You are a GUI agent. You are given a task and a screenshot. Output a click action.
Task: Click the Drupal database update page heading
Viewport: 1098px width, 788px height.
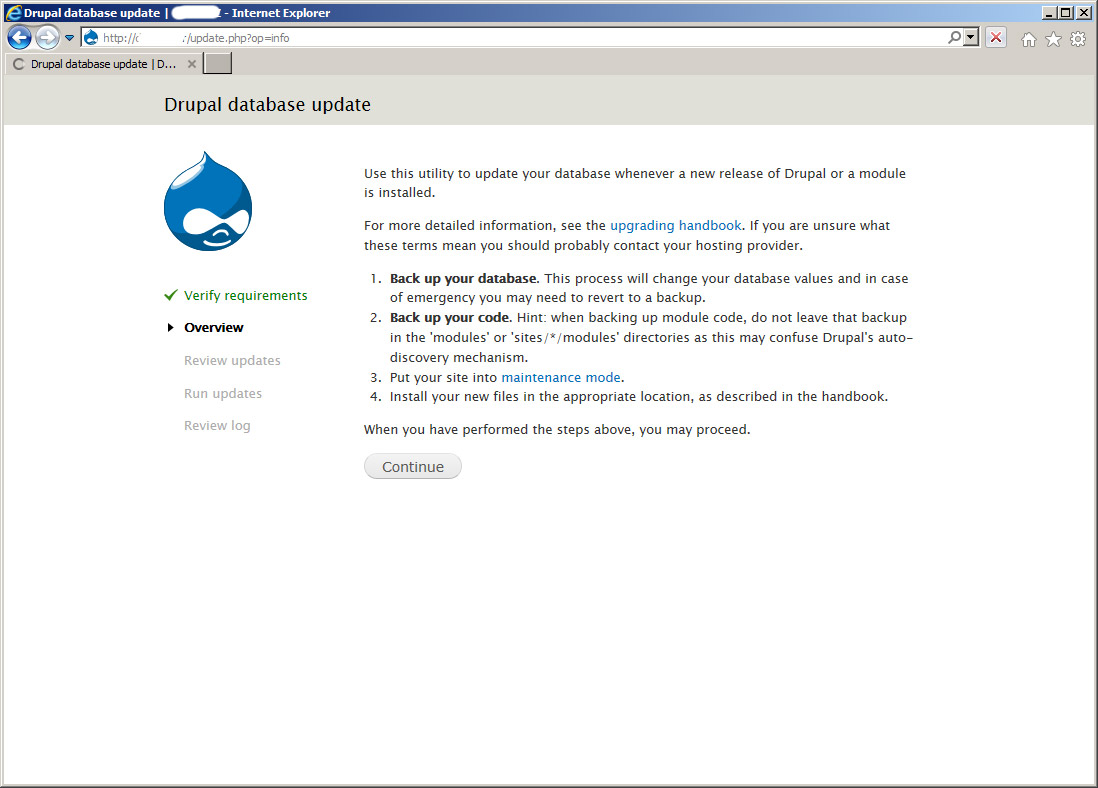point(267,104)
